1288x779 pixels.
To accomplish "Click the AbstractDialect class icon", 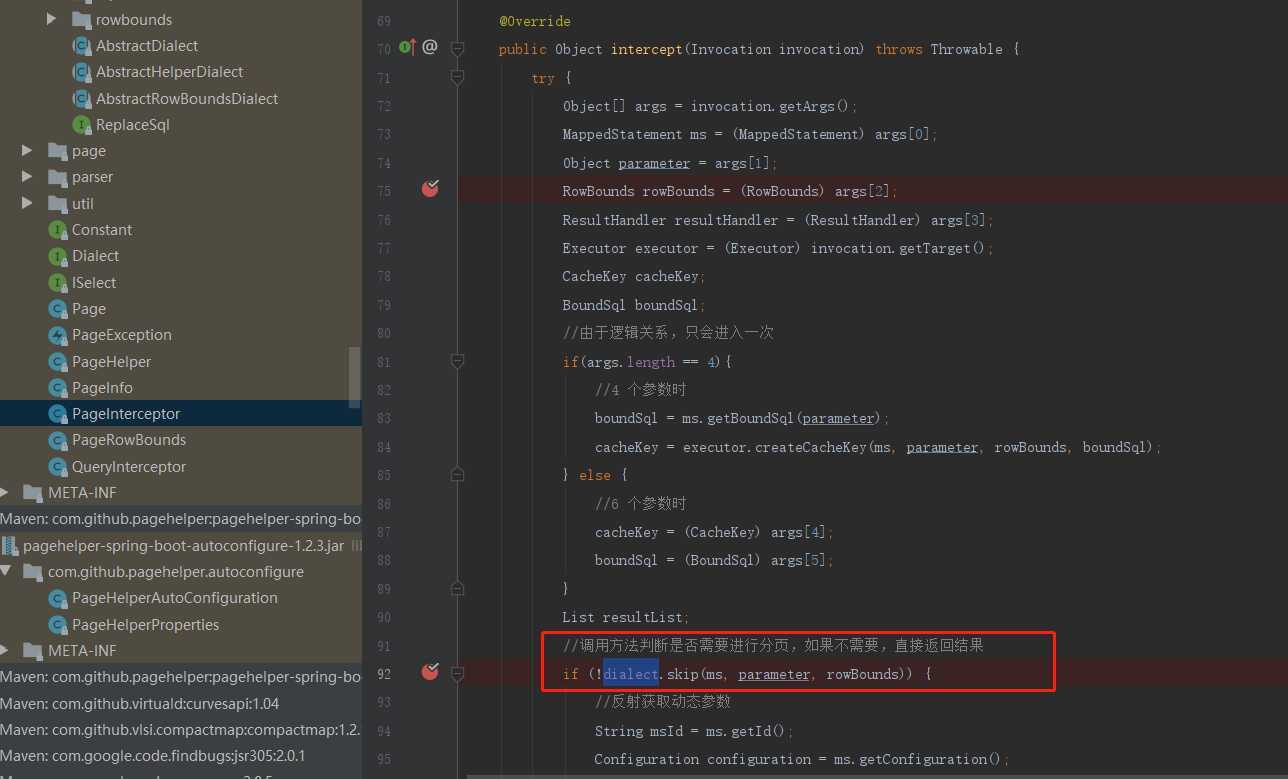I will (x=81, y=46).
